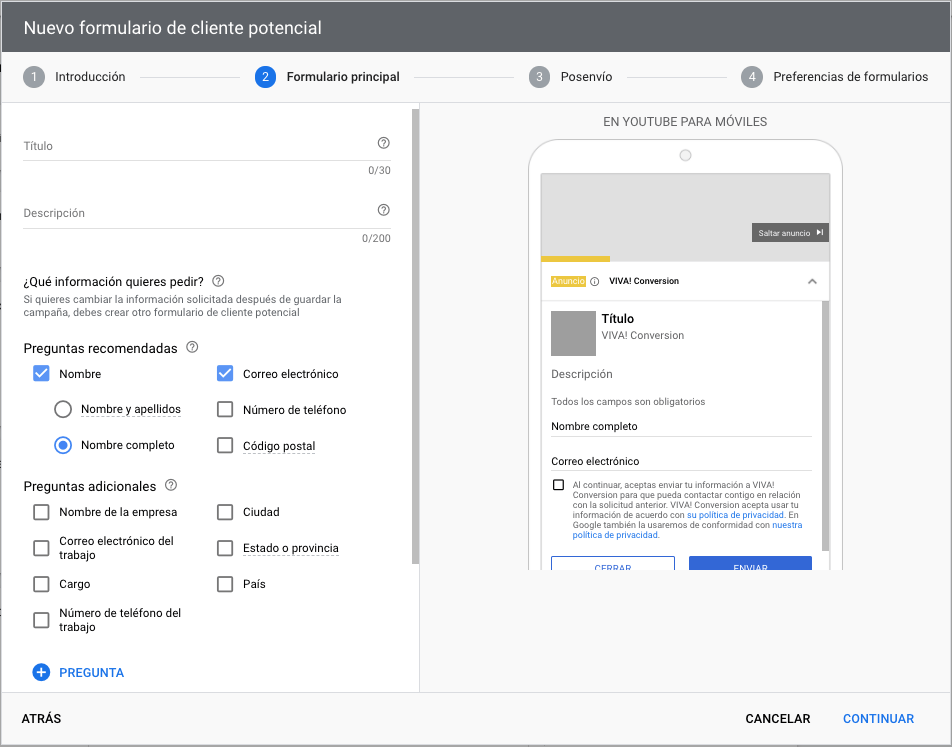The width and height of the screenshot is (952, 747).
Task: Click the step 2 circle icon
Action: [265, 77]
